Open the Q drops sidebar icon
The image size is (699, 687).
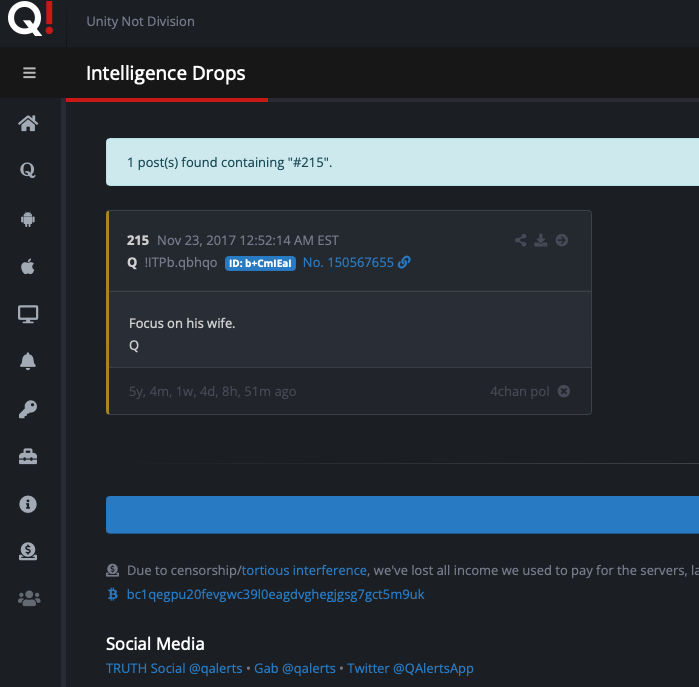click(x=28, y=170)
